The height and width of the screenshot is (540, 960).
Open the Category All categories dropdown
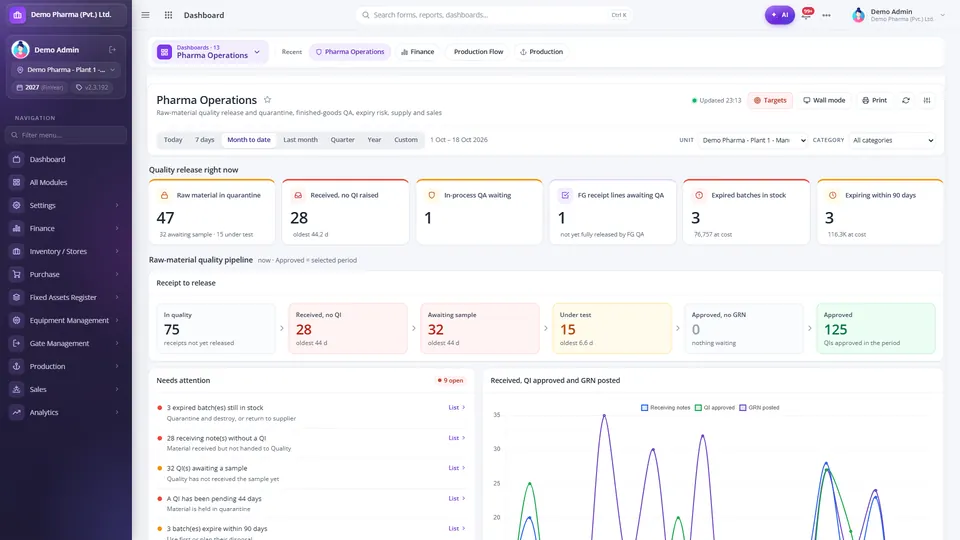click(x=893, y=140)
